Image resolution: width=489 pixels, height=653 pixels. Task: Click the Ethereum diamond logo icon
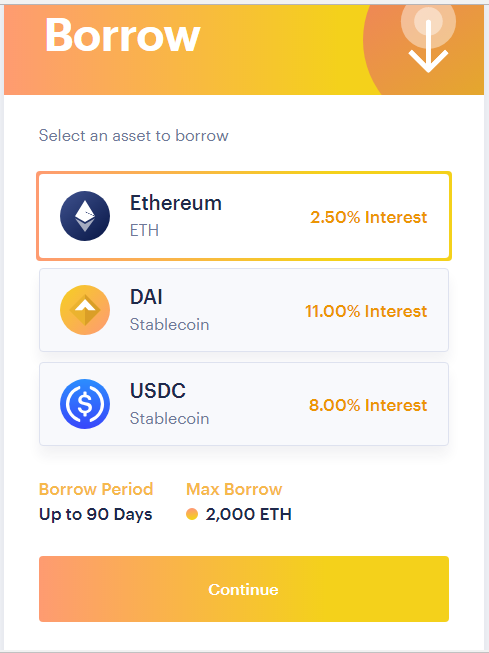click(x=85, y=216)
